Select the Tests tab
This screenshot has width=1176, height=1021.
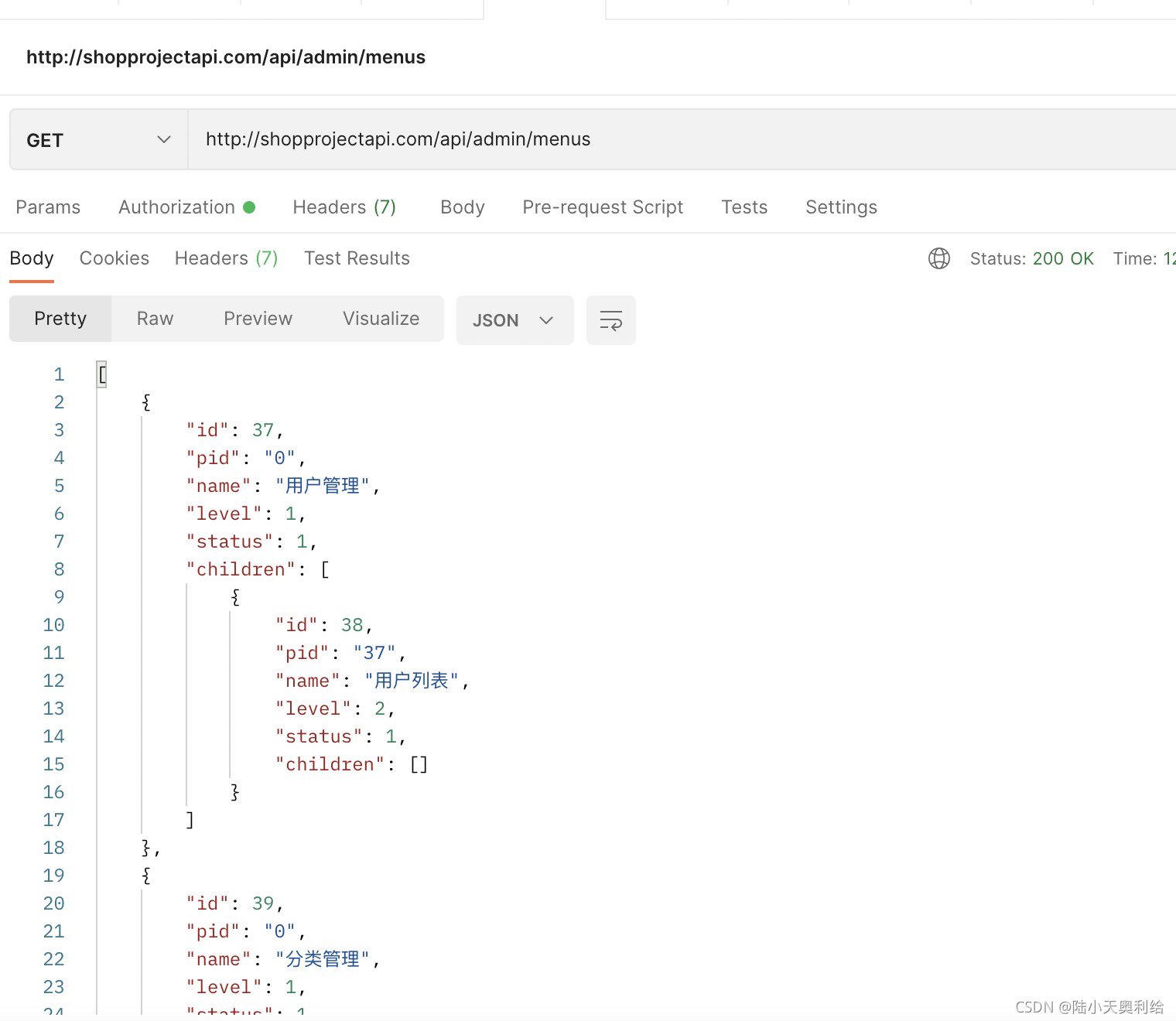(744, 207)
